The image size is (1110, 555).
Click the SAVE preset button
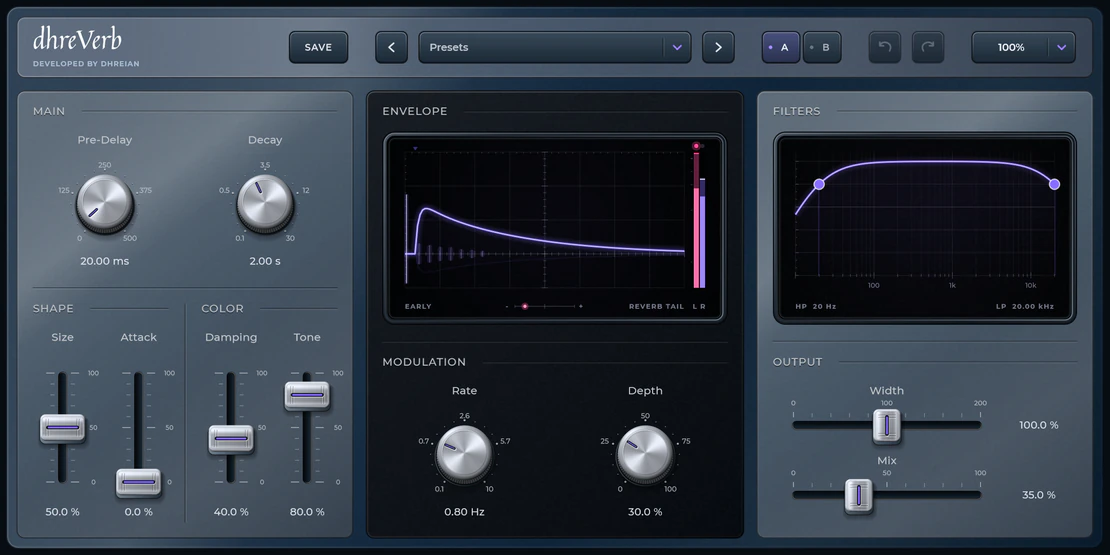(x=318, y=47)
